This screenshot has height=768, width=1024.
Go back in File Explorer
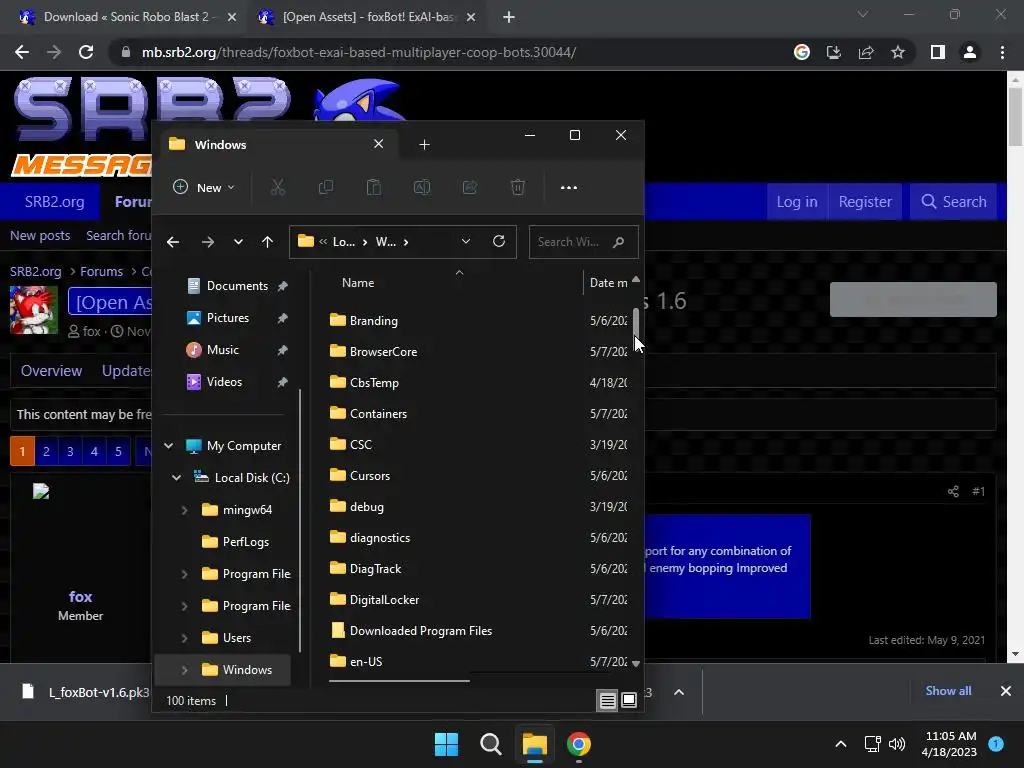(x=173, y=242)
